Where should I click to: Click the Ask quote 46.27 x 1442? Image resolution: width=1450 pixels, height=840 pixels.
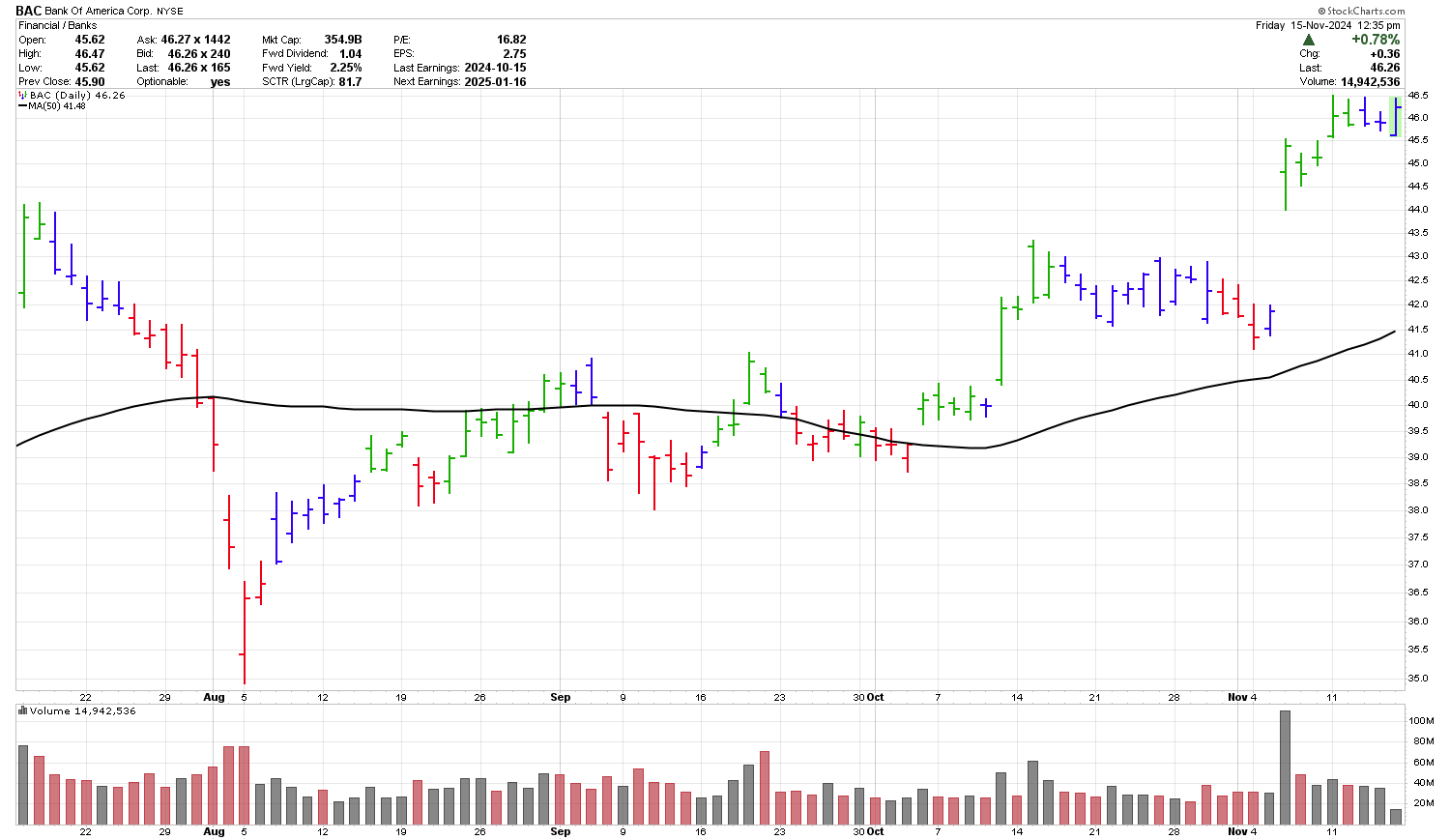[x=195, y=41]
